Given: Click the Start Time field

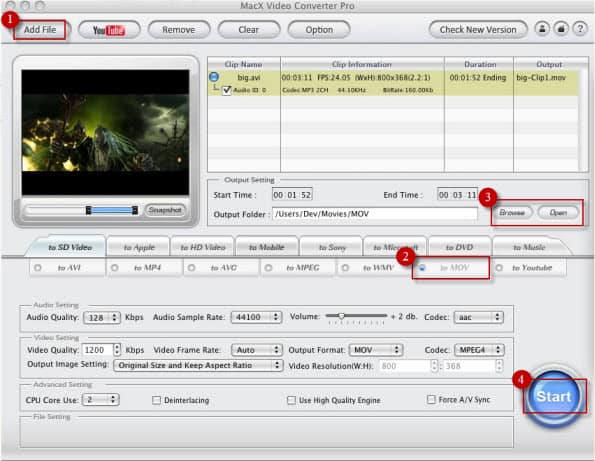Looking at the screenshot, I should [x=292, y=195].
